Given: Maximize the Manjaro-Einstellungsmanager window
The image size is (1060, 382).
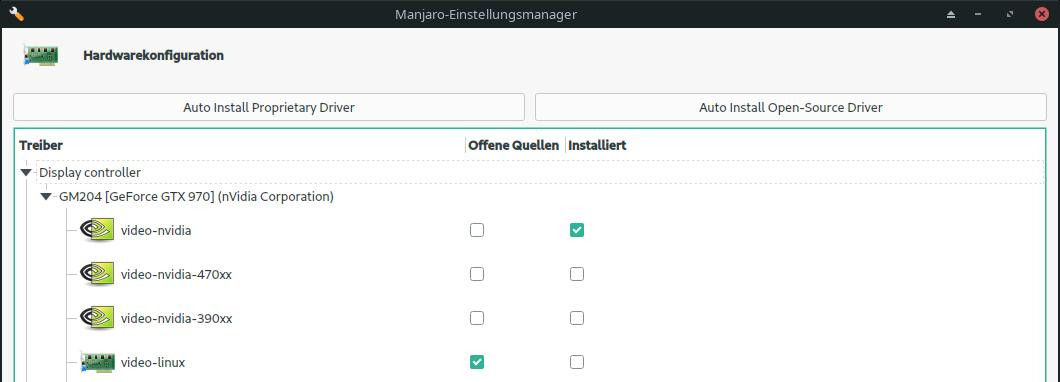Looking at the screenshot, I should 1010,14.
